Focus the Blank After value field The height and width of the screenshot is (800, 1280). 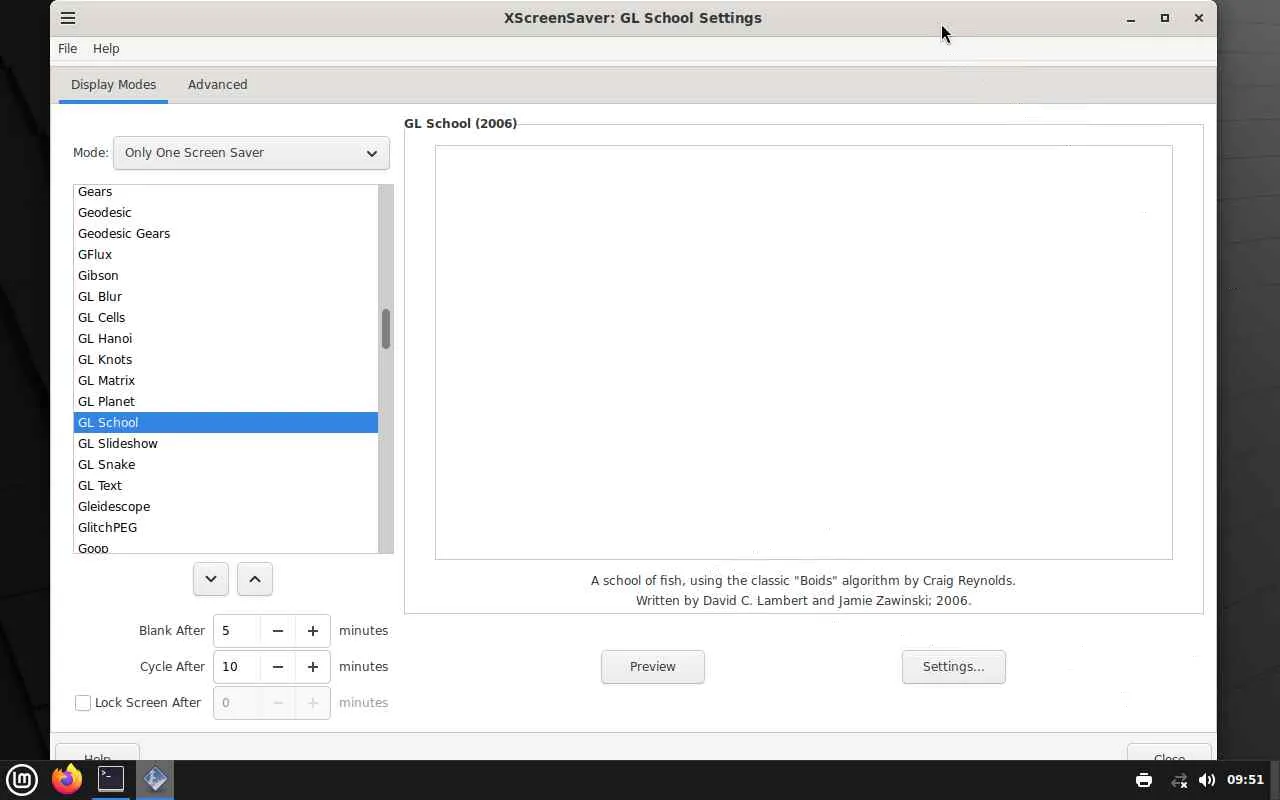(x=237, y=631)
